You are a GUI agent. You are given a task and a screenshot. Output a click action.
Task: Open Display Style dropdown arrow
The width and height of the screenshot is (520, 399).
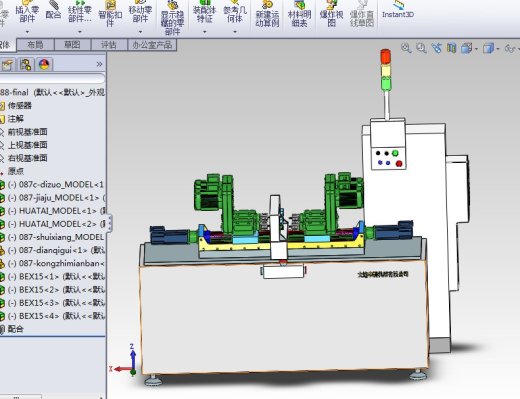[498, 49]
